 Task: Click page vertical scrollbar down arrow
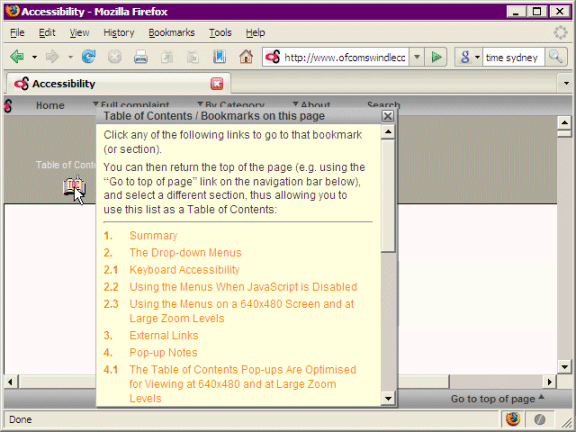point(564,366)
